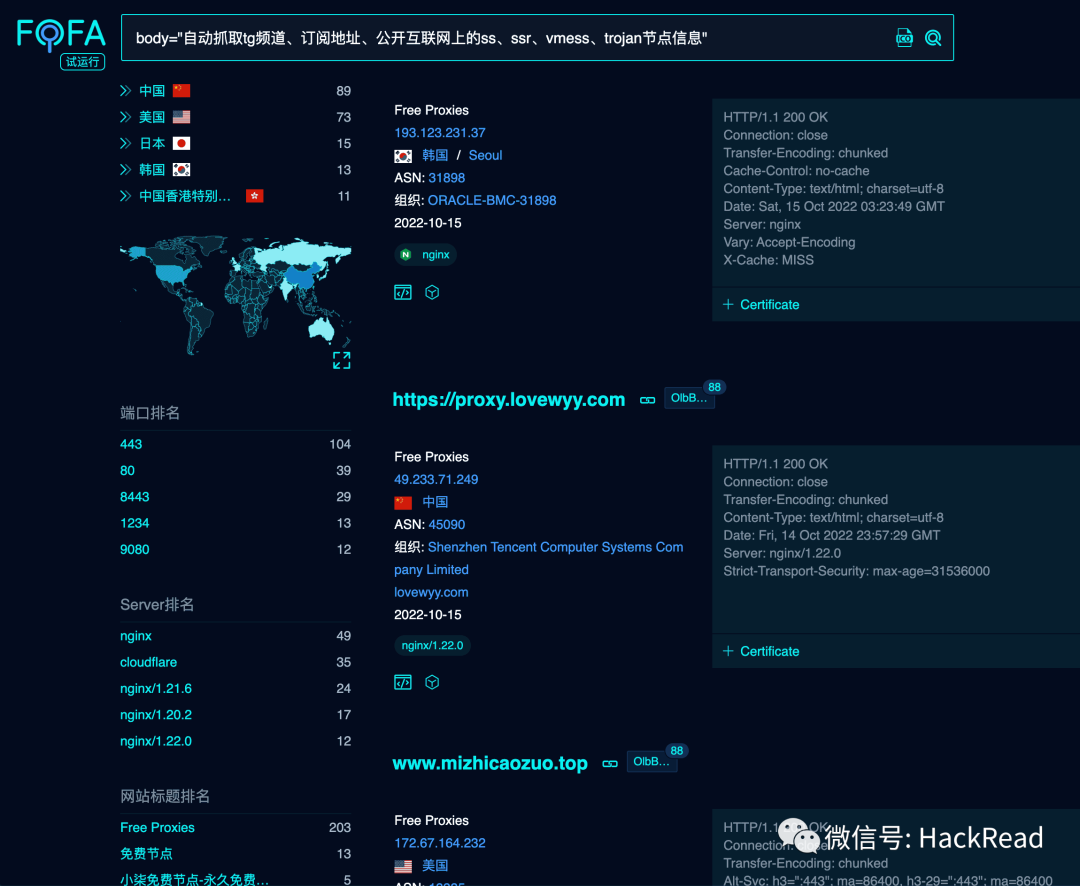The image size is (1080, 886).
Task: Filter by server nginx/1.21.6
Action: (156, 688)
